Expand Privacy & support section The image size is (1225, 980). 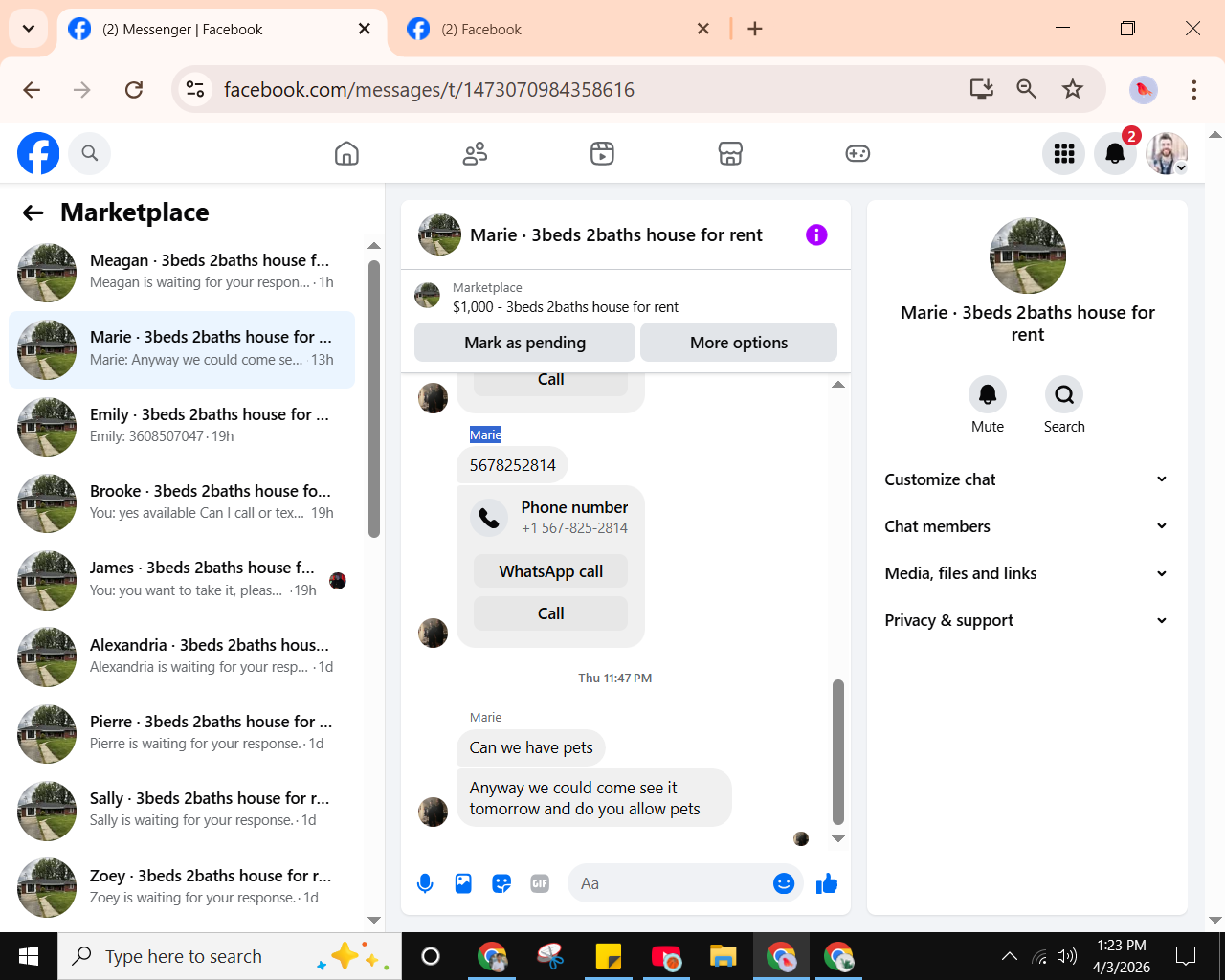[x=1027, y=620]
